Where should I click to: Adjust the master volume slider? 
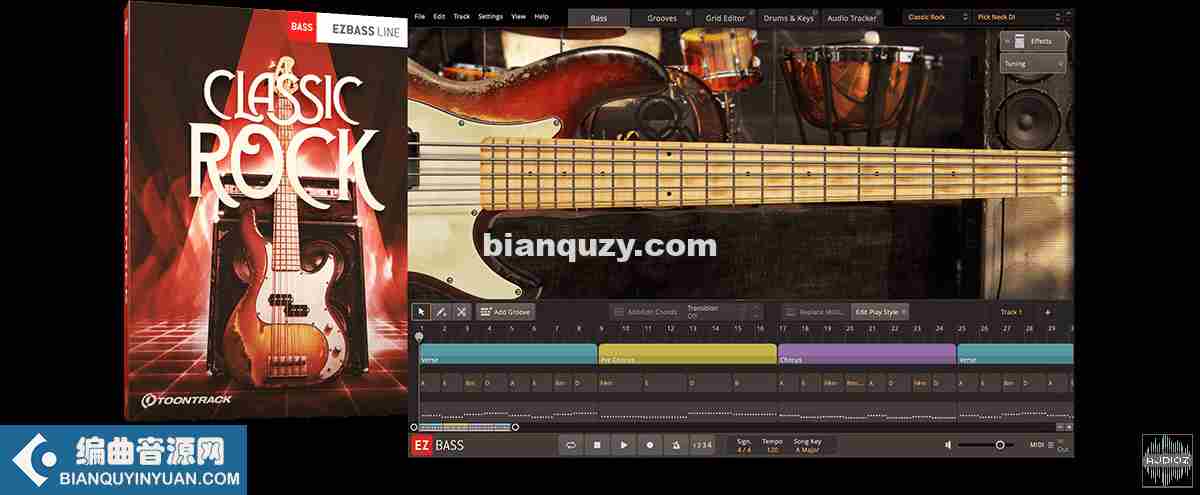[x=988, y=445]
